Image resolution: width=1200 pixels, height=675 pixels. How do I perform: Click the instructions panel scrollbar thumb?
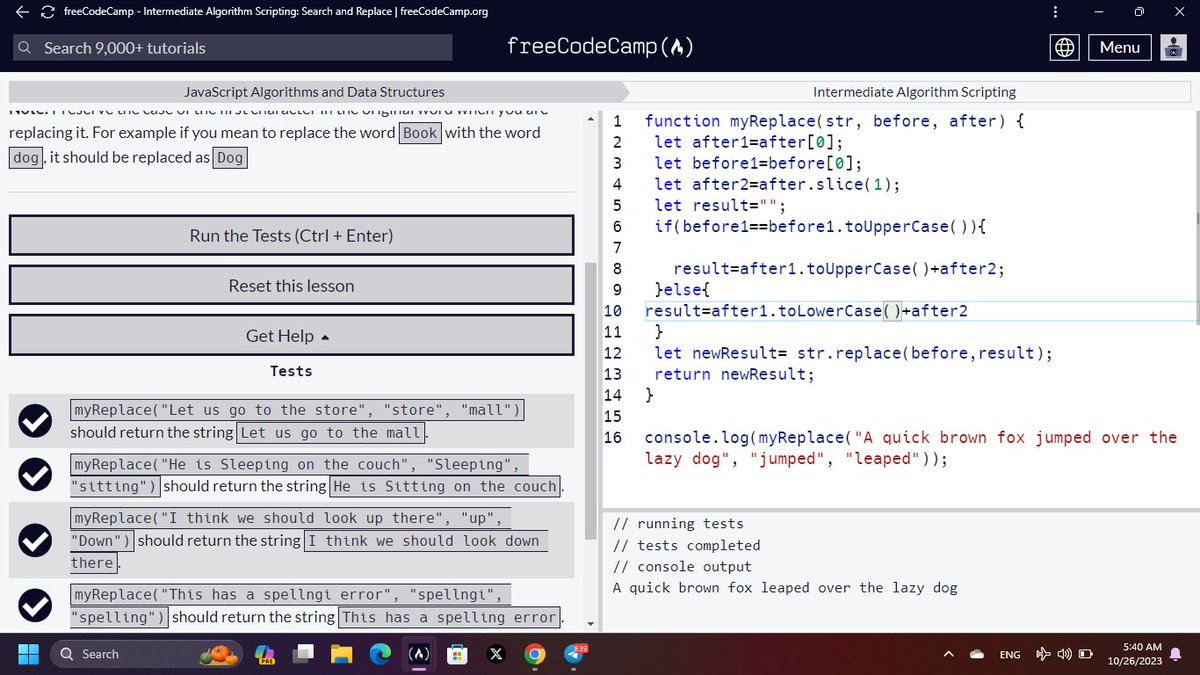(x=590, y=400)
